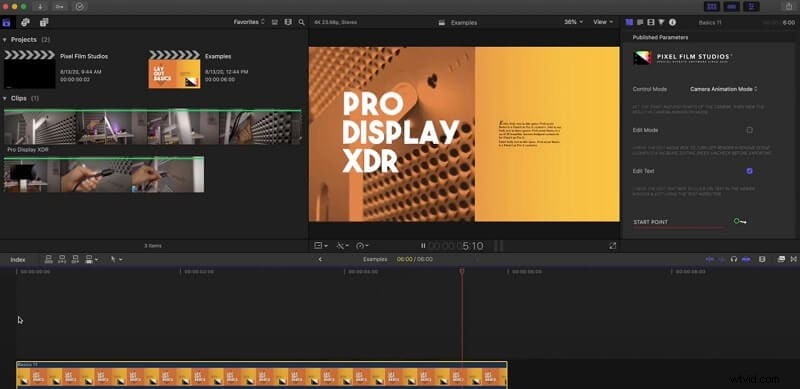The height and width of the screenshot is (389, 800).
Task: Open the text inspector tab icon
Action: click(640, 22)
